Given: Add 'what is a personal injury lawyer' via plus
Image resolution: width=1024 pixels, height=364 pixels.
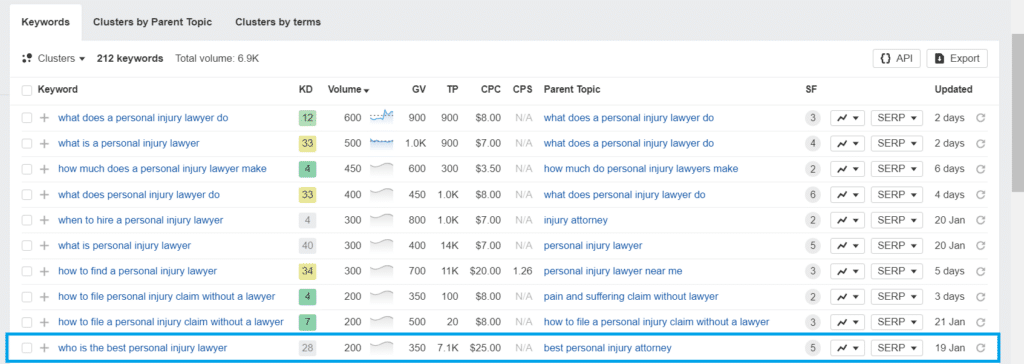Looking at the screenshot, I should pos(44,144).
